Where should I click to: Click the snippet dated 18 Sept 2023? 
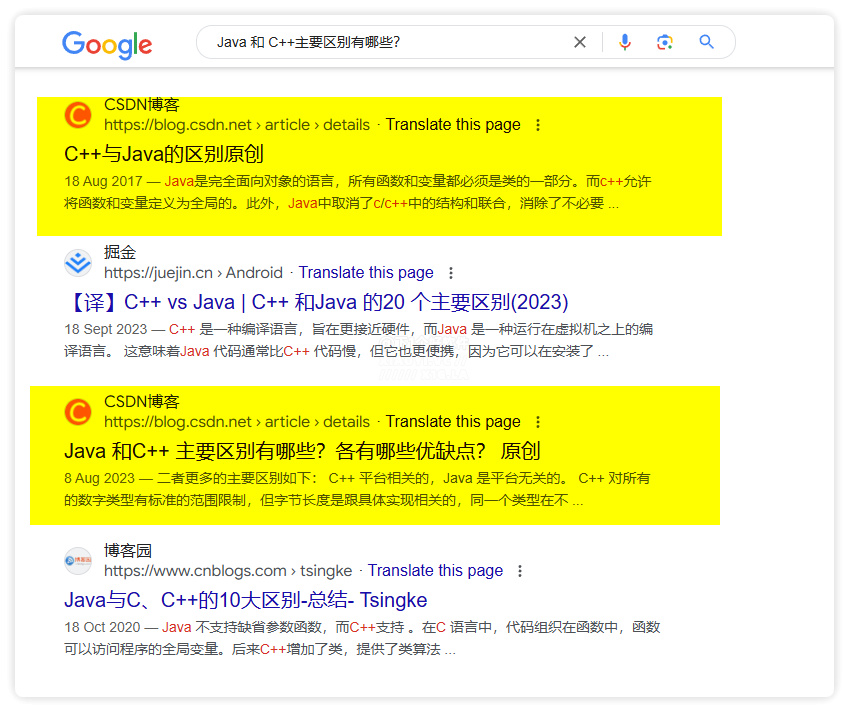pyautogui.click(x=358, y=340)
